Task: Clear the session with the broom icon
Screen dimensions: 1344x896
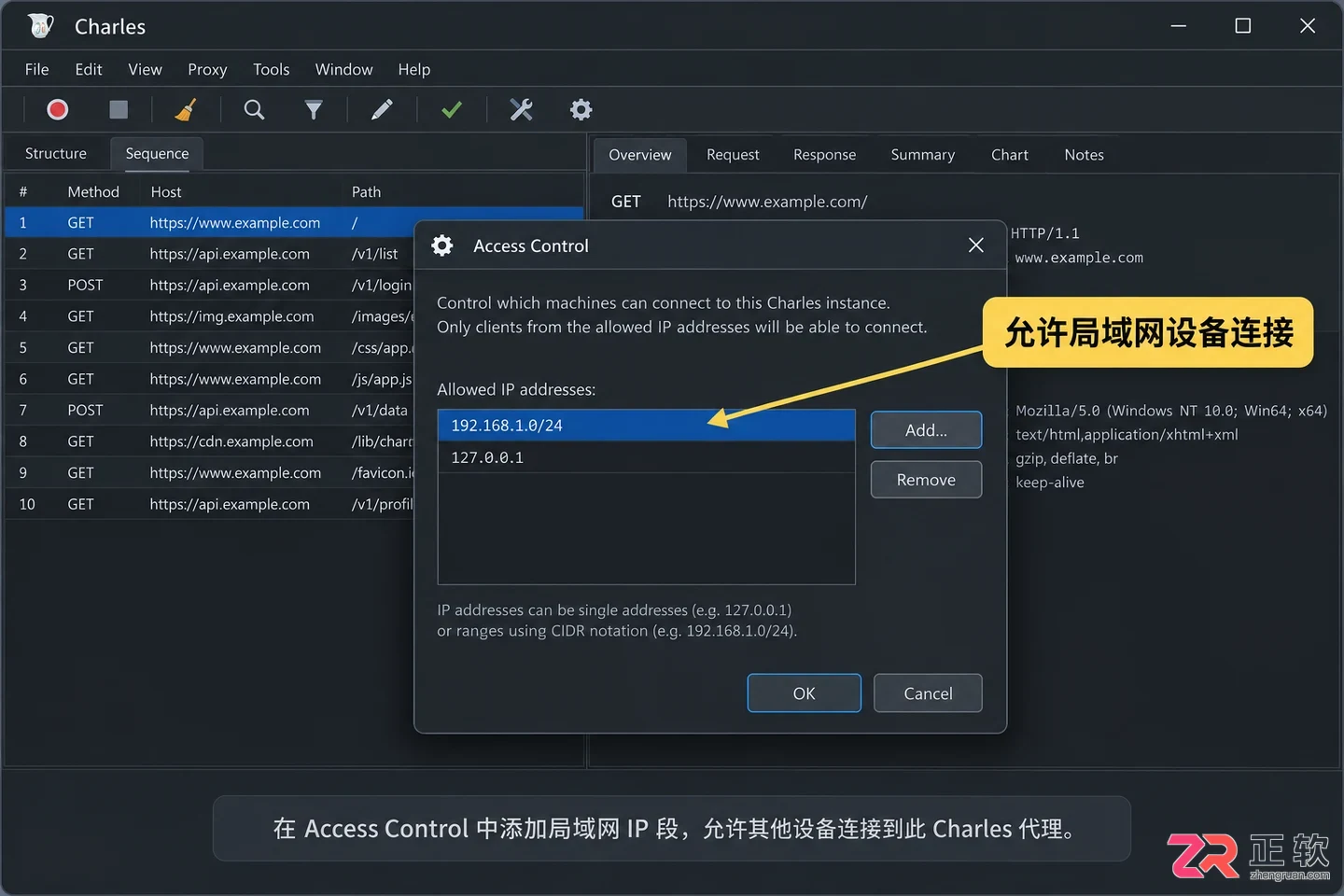Action: click(x=186, y=110)
